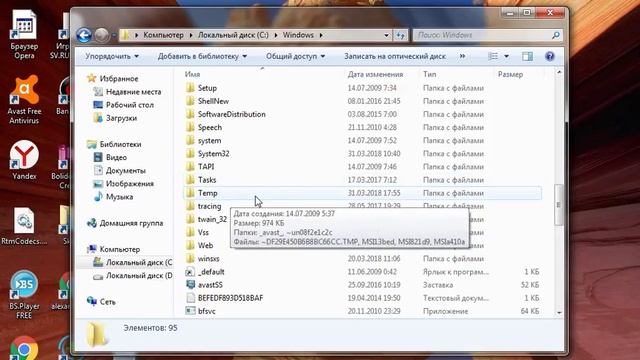Screen dimensions: 640x360
Task: Open address bar history dropdown arrow
Action: pyautogui.click(x=386, y=35)
